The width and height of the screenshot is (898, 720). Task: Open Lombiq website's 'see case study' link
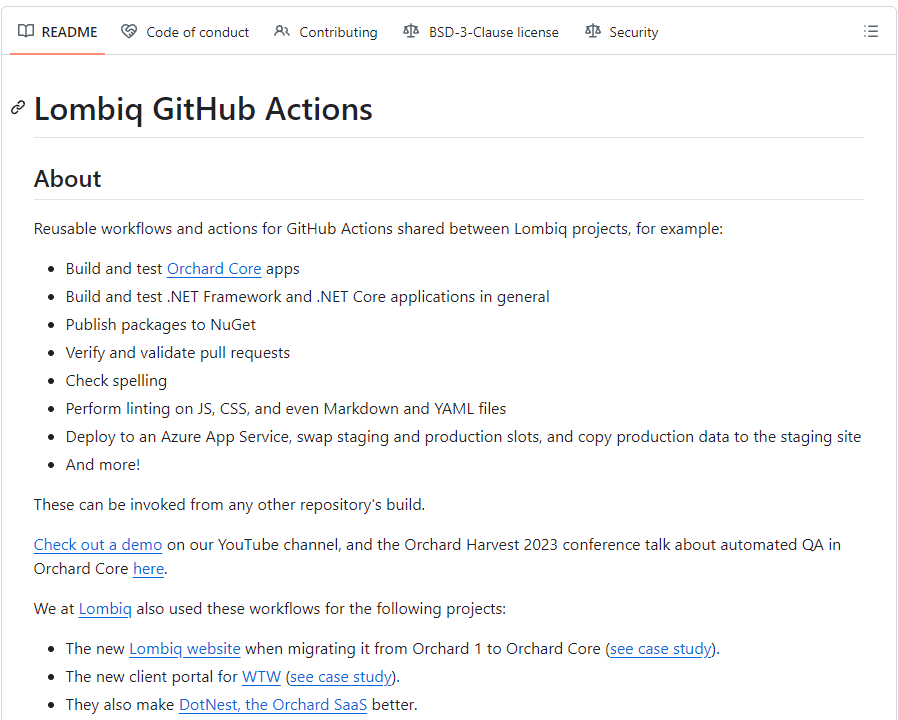click(x=660, y=649)
